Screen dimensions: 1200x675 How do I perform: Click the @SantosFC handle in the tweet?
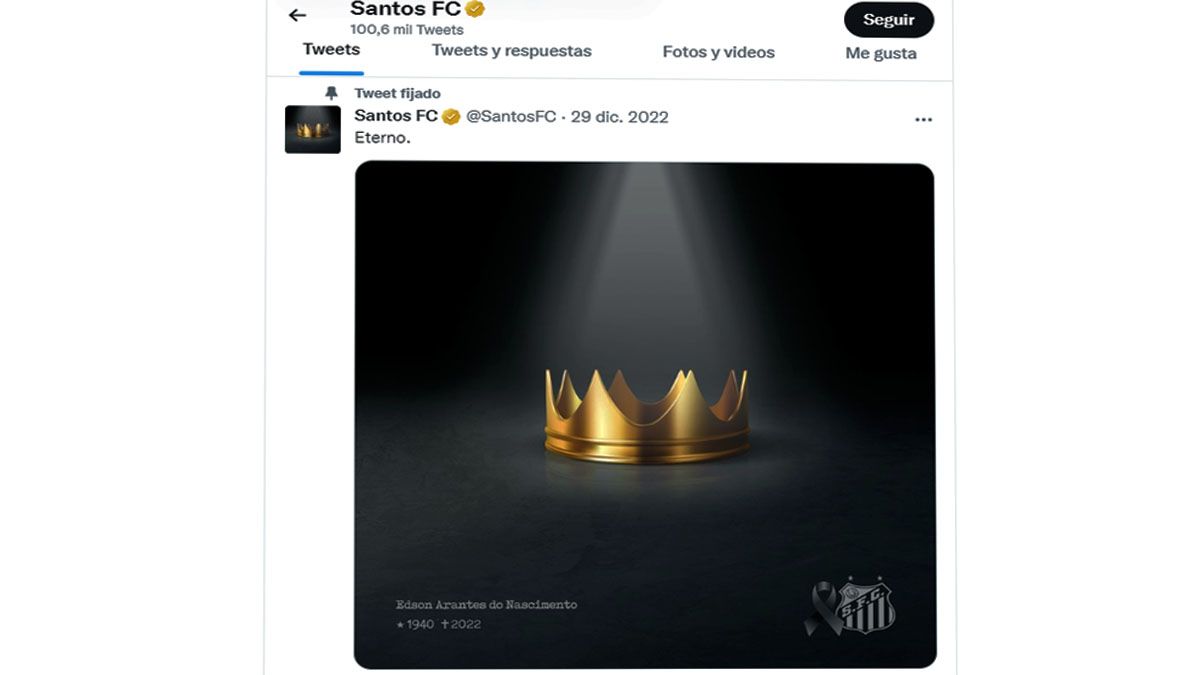click(x=511, y=117)
